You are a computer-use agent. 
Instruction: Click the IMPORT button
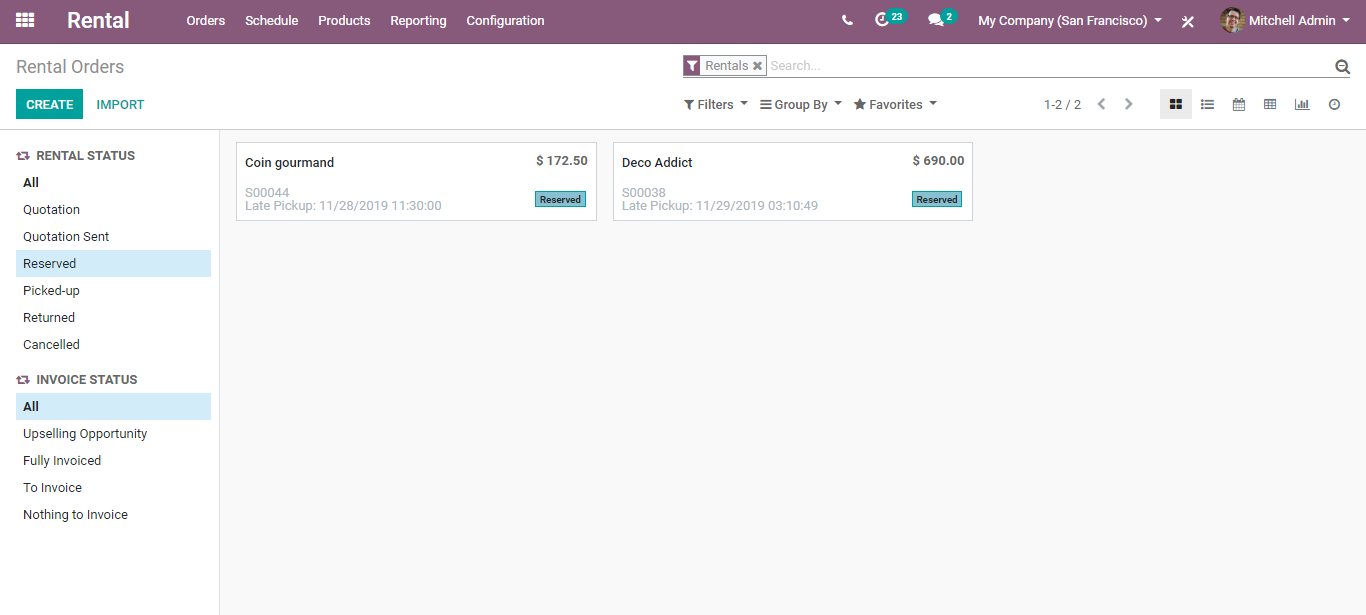click(120, 104)
